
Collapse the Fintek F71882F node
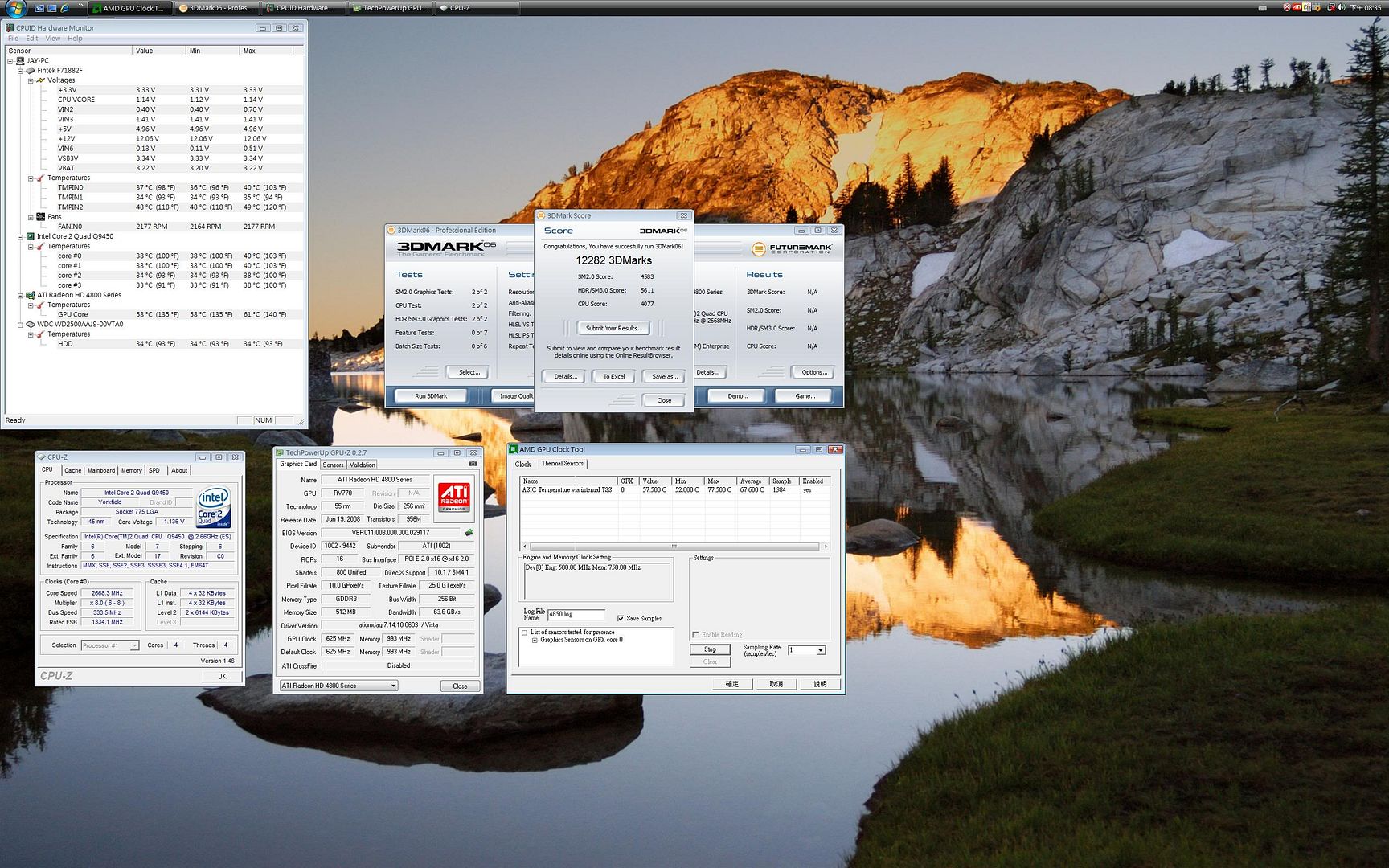pyautogui.click(x=21, y=70)
